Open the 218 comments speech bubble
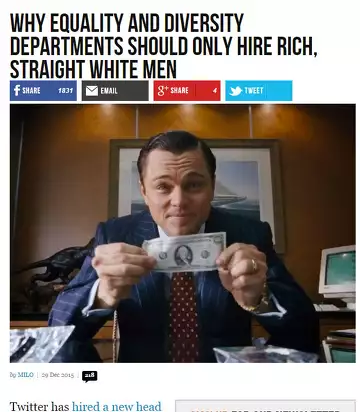This screenshot has width=360, height=412. (x=89, y=376)
